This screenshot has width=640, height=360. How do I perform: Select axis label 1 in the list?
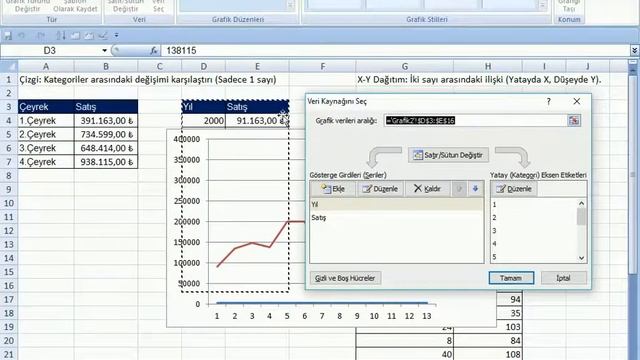534,204
